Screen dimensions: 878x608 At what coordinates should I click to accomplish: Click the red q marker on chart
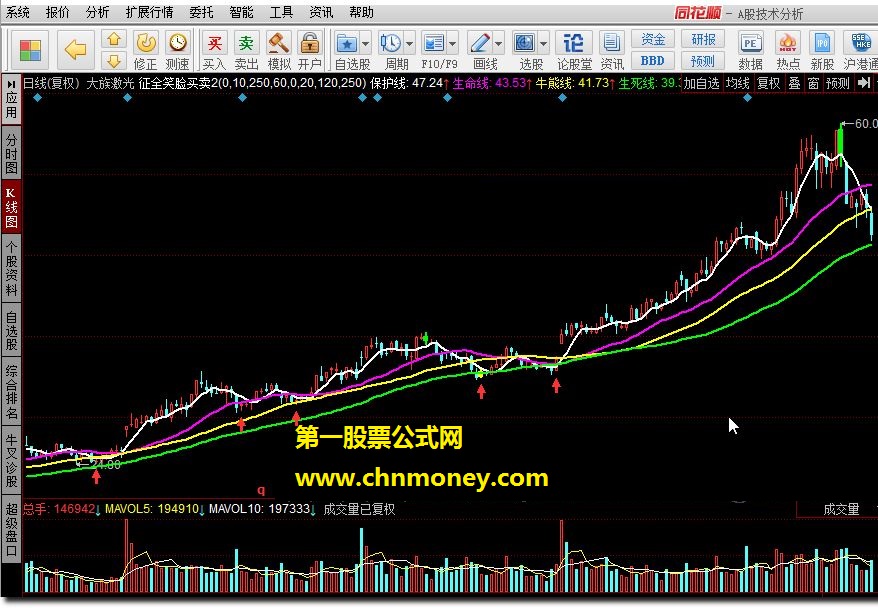click(261, 490)
